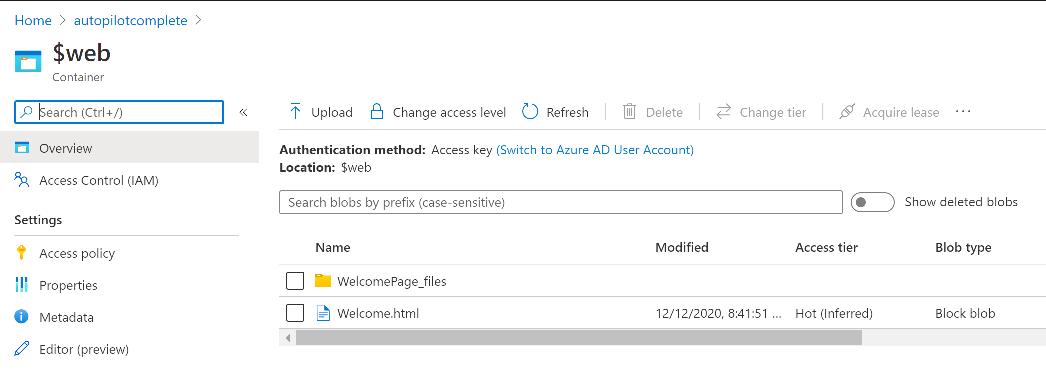Open the Overview menu item
Screen dimensions: 1046x385
129,148
